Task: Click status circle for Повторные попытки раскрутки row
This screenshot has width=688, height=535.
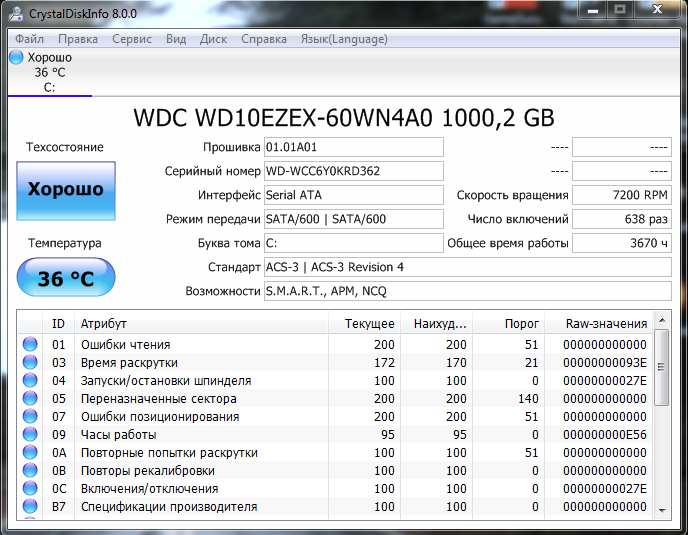Action: tap(30, 452)
